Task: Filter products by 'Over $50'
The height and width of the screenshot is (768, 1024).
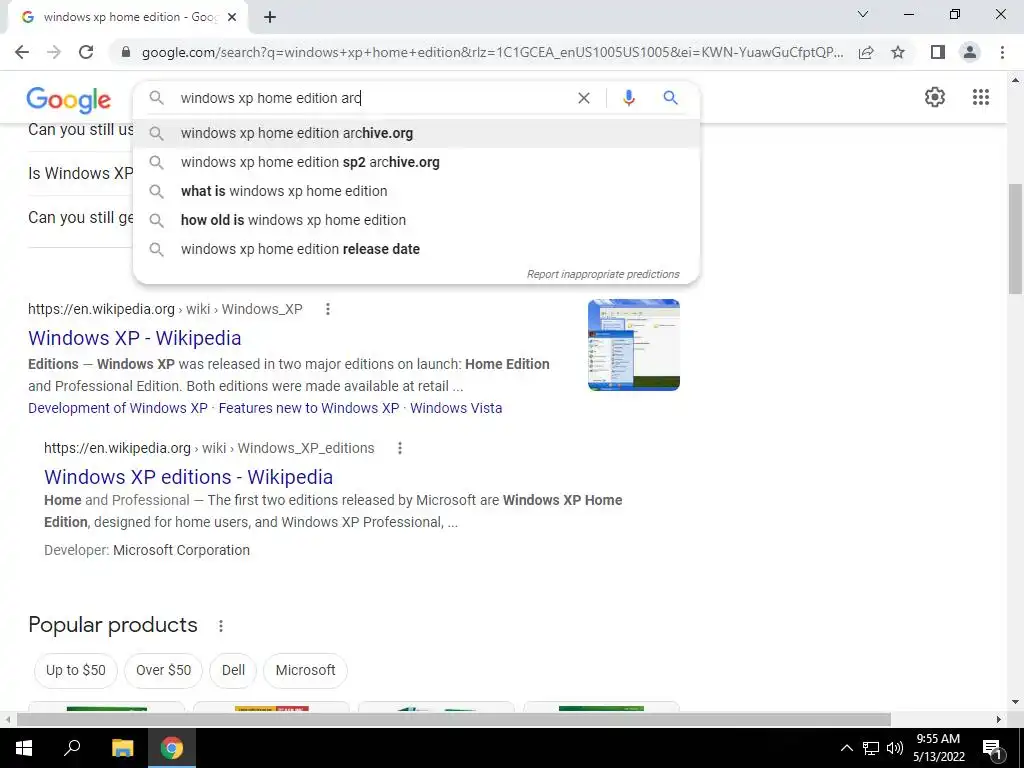Action: pyautogui.click(x=163, y=671)
